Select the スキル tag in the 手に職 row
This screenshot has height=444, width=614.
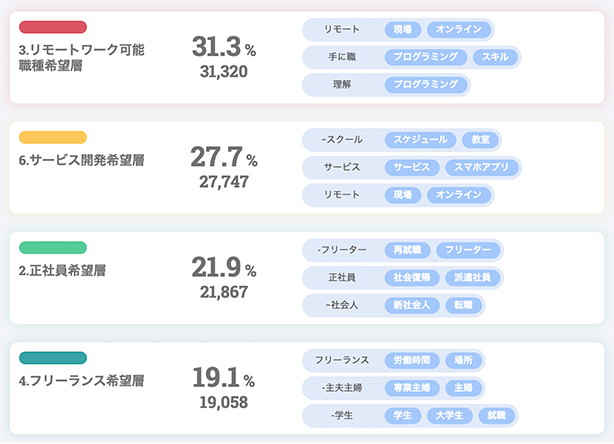pos(495,57)
